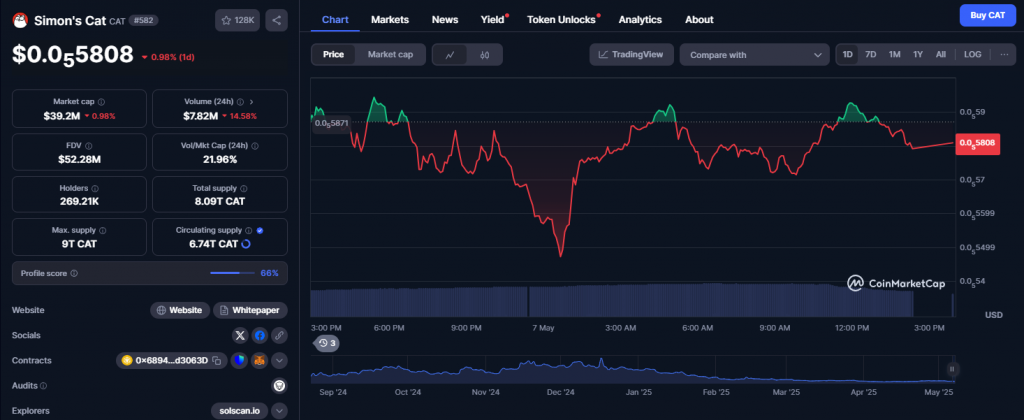Click the FDV info icon

(x=89, y=146)
